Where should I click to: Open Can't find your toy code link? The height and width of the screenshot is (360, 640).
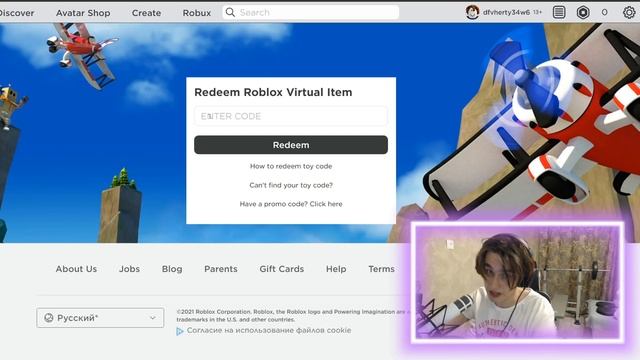291,185
